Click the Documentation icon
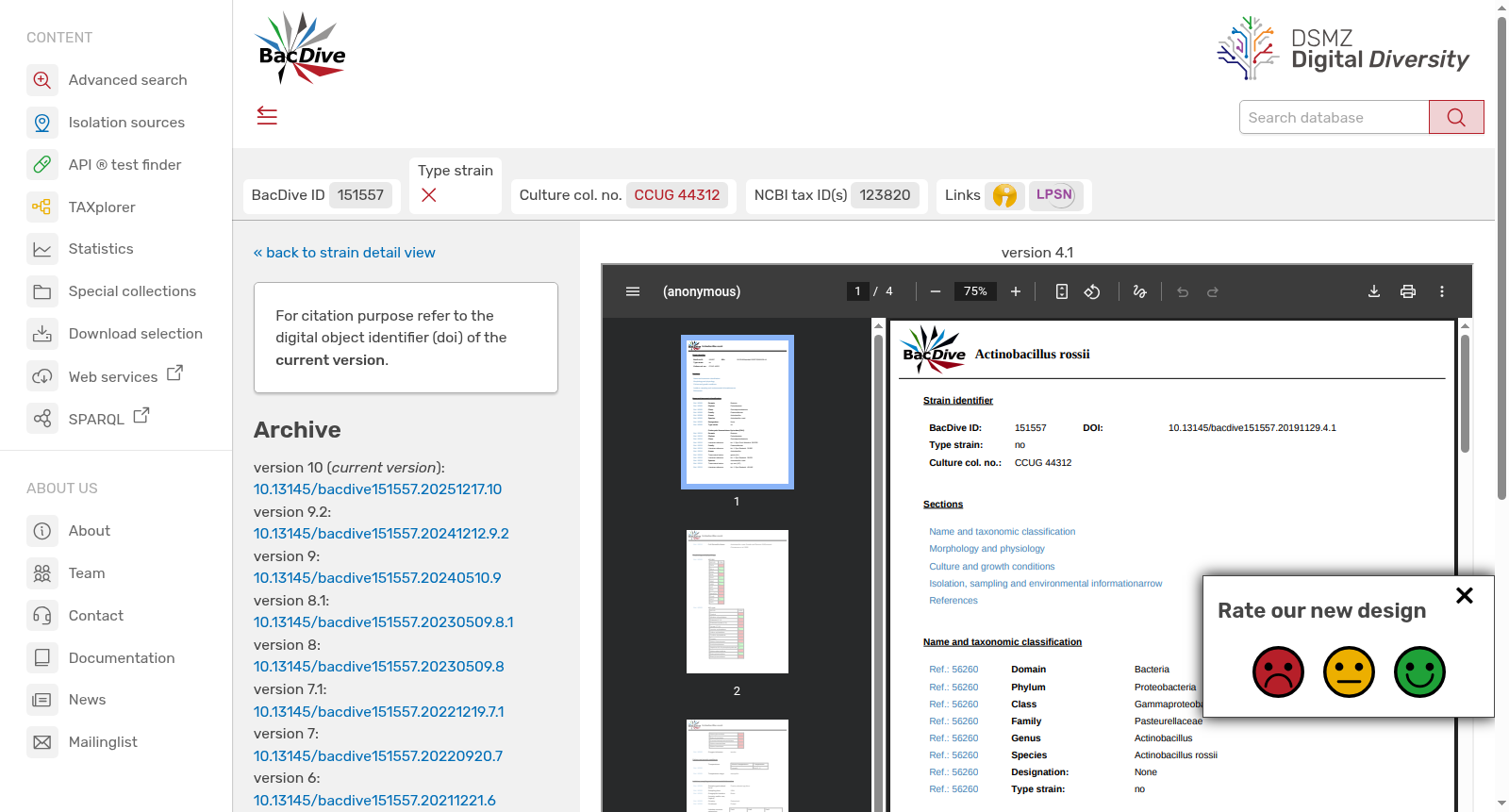The height and width of the screenshot is (812, 1509). [42, 657]
